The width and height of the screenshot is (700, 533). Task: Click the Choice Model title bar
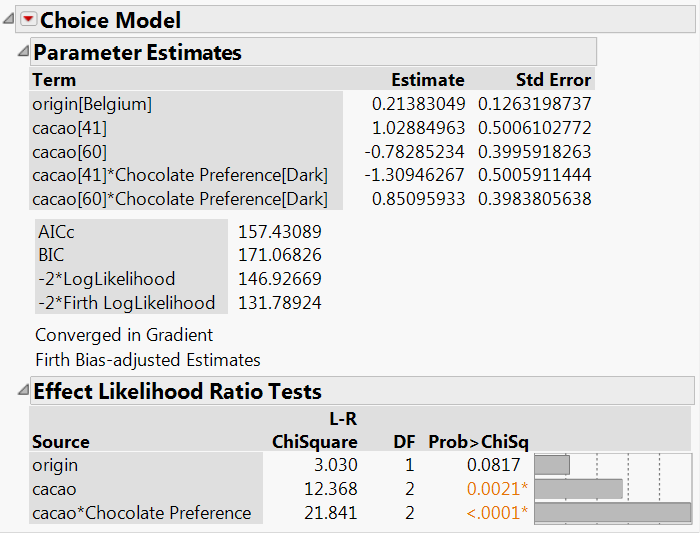(110, 20)
